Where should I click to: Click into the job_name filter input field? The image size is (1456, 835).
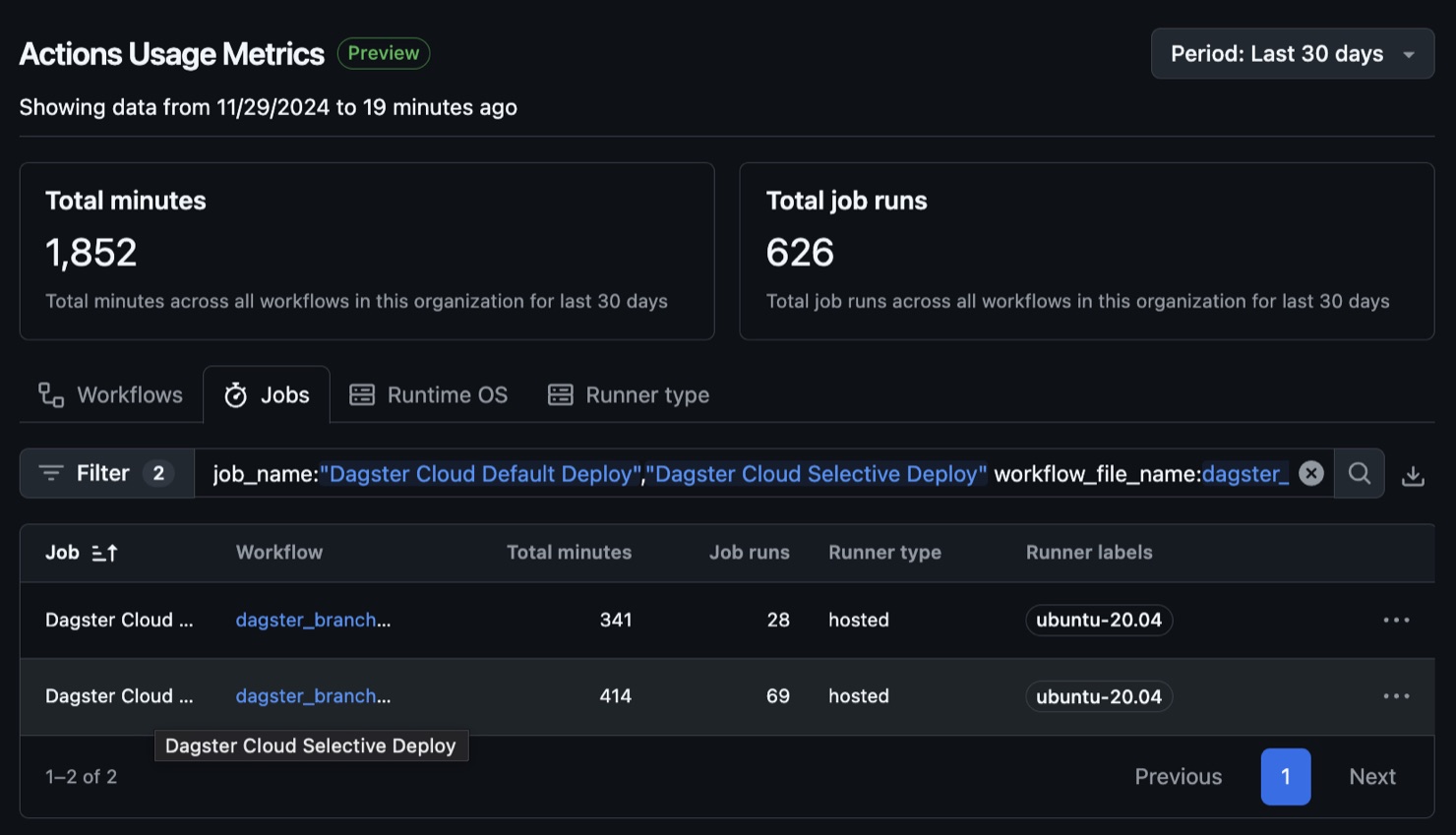pos(753,473)
